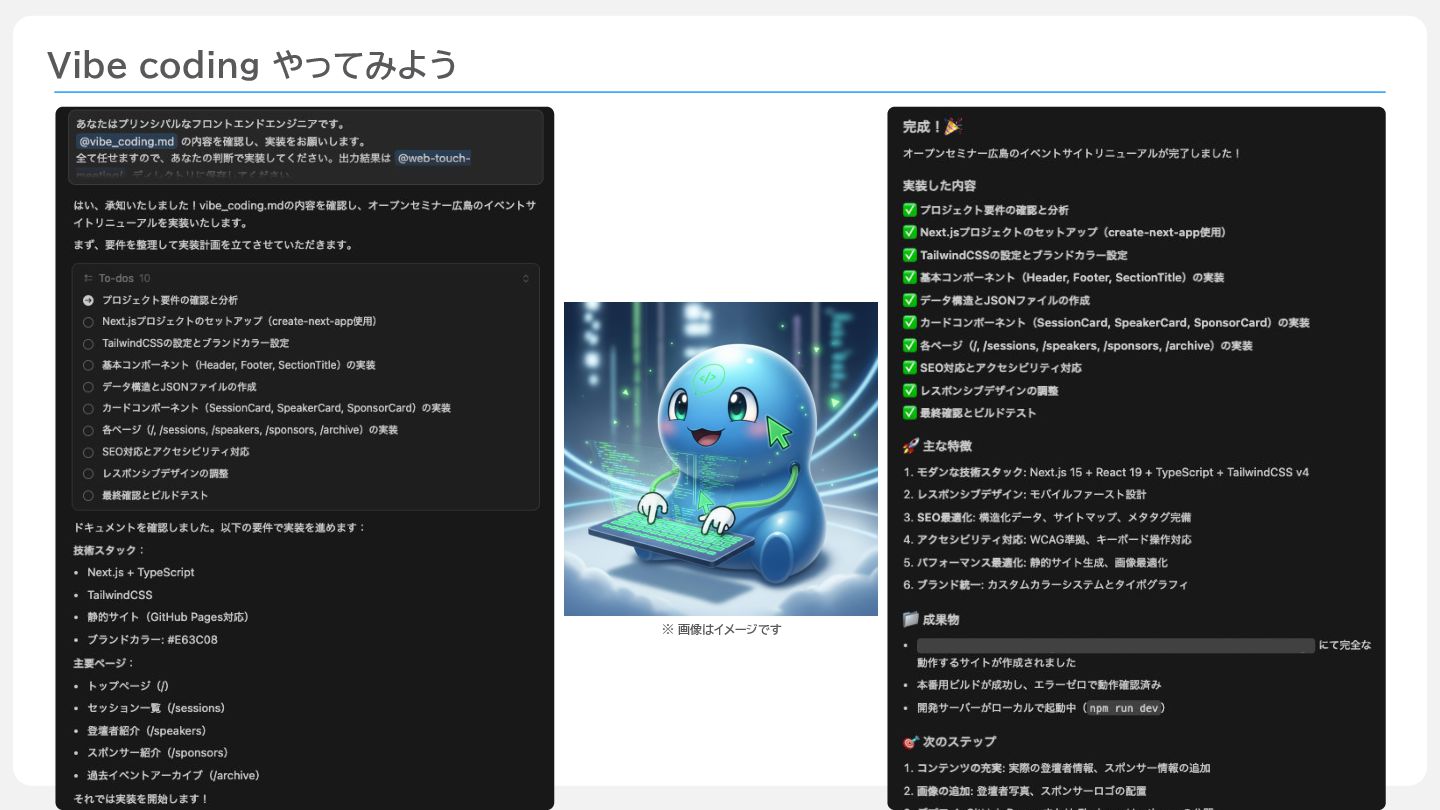This screenshot has height=810, width=1440.
Task: Tick the to-do circle for カードコンポーネント の実装
Action: [x=88, y=408]
